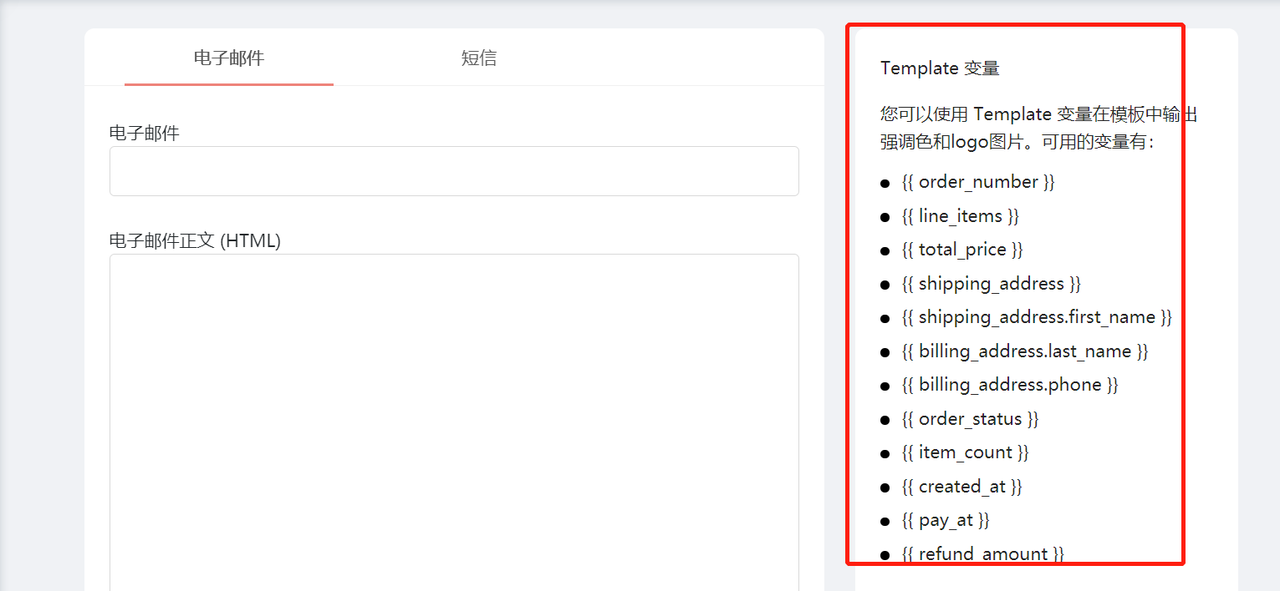Select the {{ shipping_address.first_name }} variable
Viewport: 1280px width, 591px height.
tap(1037, 317)
